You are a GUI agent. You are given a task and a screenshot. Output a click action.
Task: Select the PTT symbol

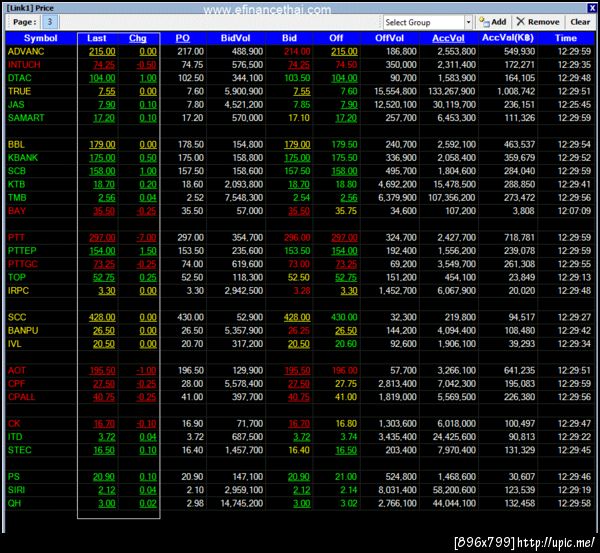pos(16,238)
